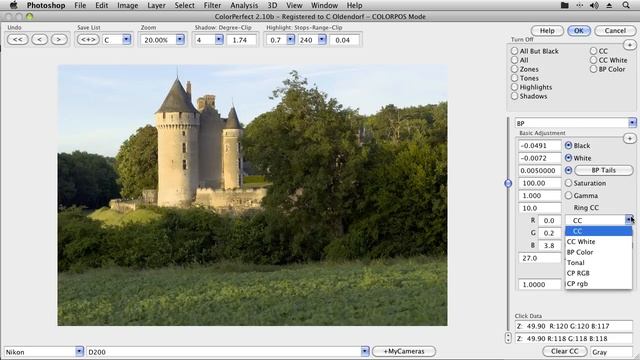The image size is (640, 360).
Task: Click the undo all '<<' button
Action: pyautogui.click(x=18, y=40)
